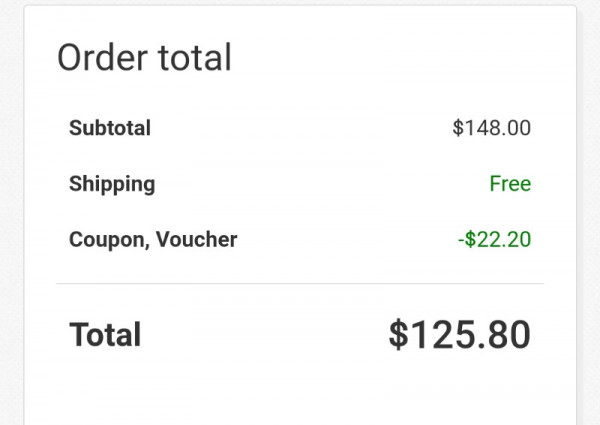Click the divider line above Total
This screenshot has height=425, width=600.
pos(300,283)
